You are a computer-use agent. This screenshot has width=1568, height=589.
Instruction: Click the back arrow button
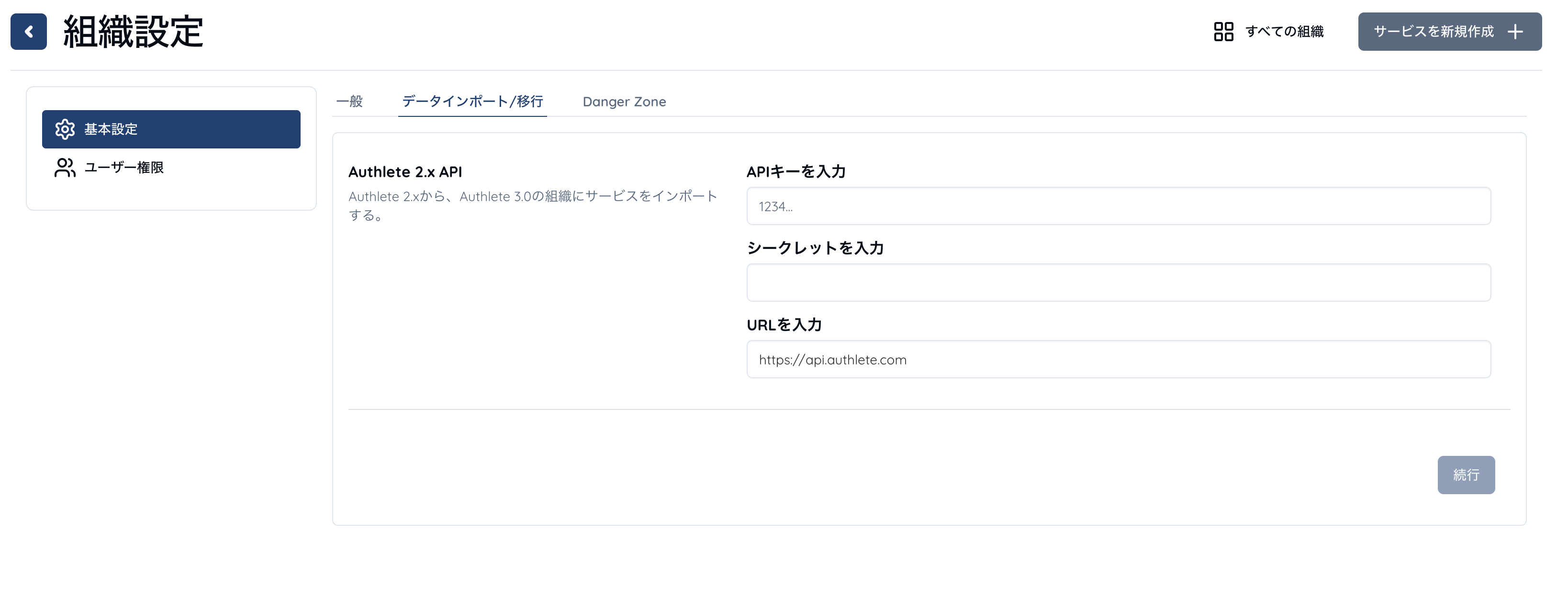(x=29, y=32)
